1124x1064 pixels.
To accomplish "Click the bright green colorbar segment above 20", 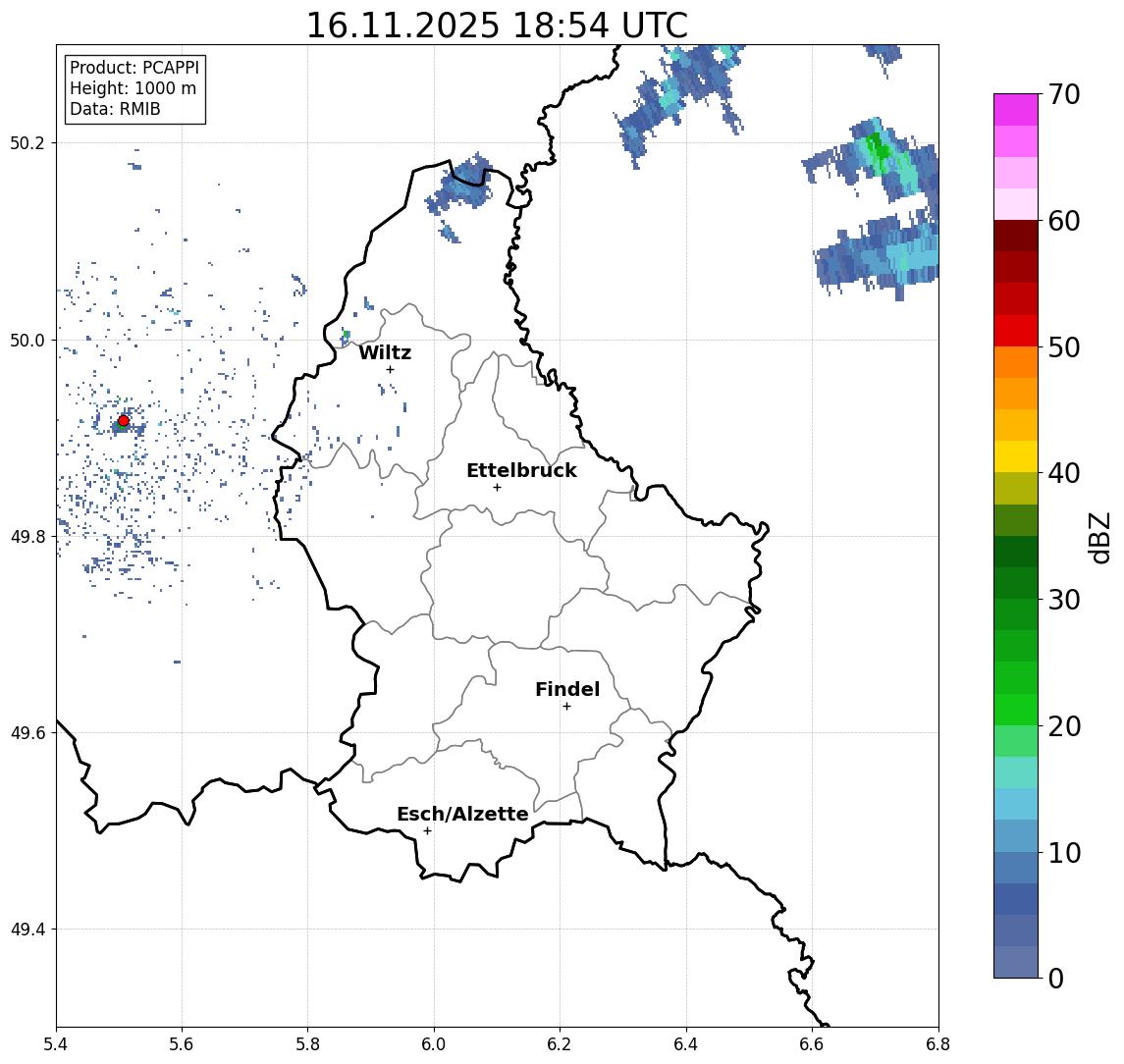I will pyautogui.click(x=1016, y=710).
